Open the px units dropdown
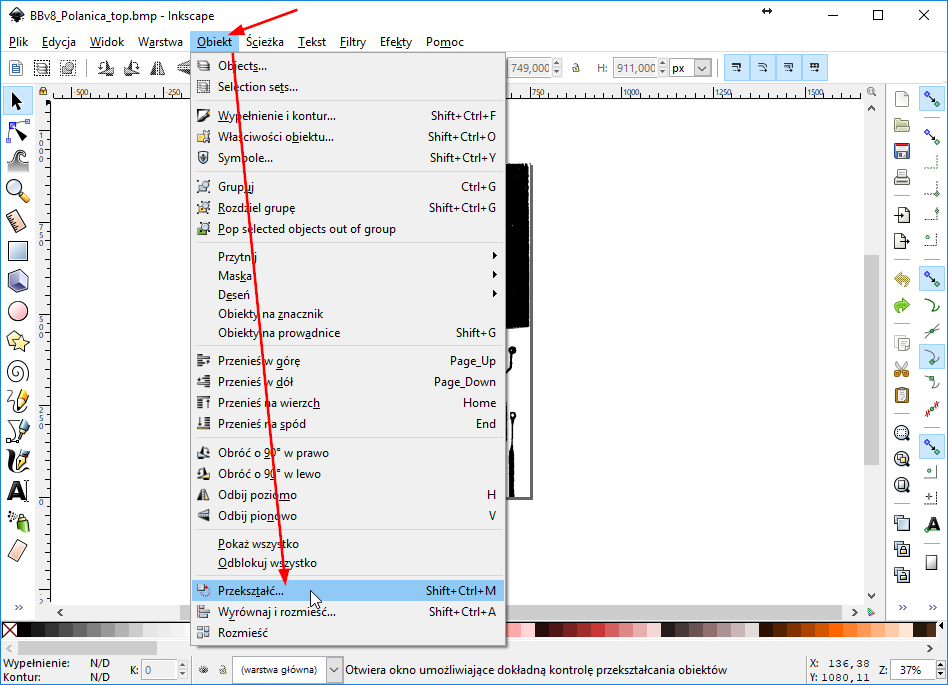Image resolution: width=948 pixels, height=685 pixels. [x=701, y=68]
